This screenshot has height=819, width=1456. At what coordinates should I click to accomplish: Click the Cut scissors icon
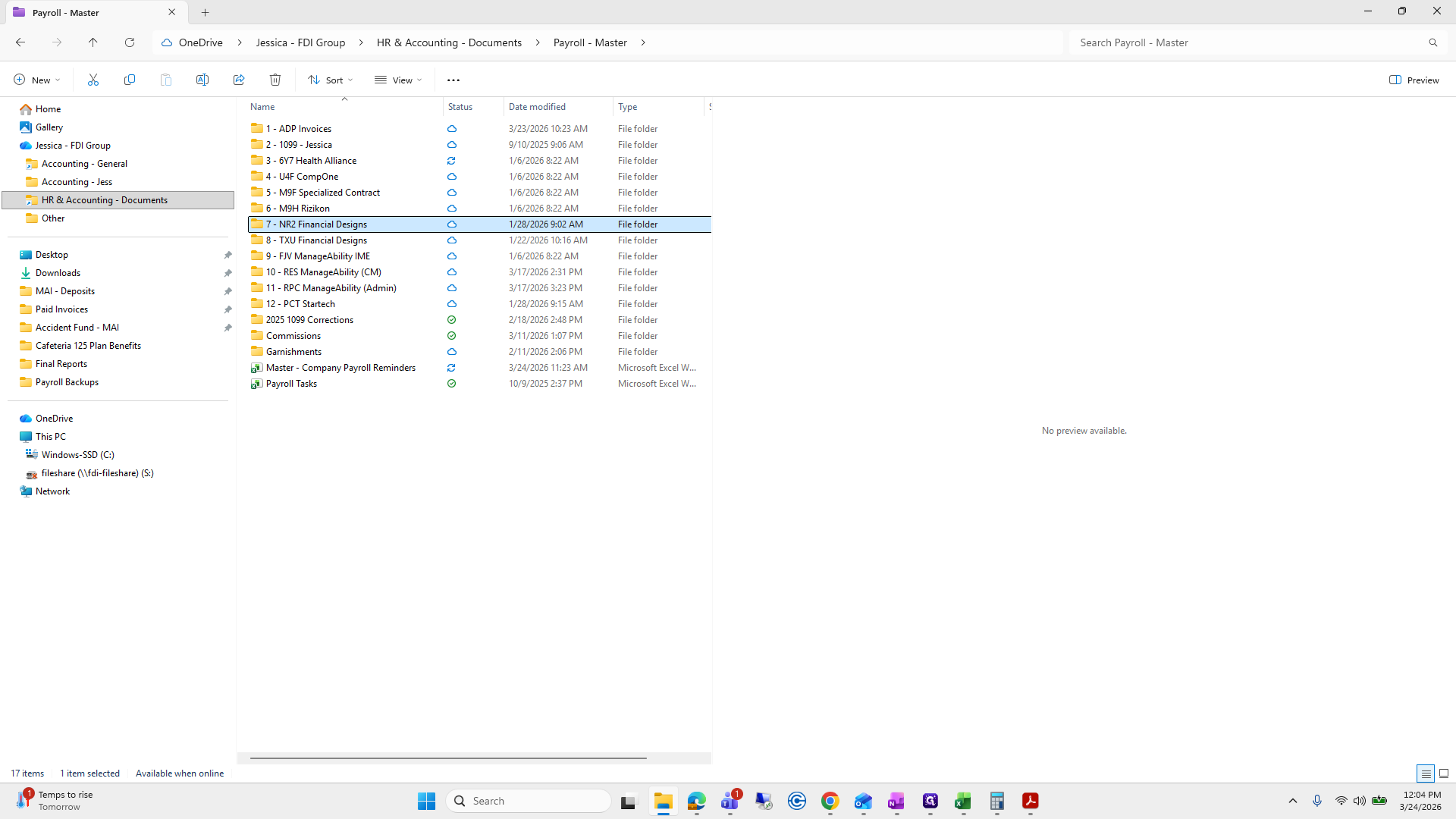pos(93,80)
